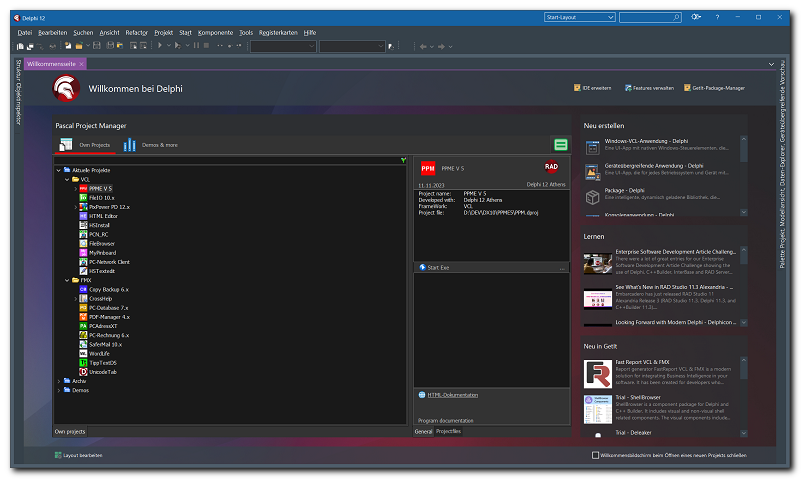Click the back navigation arrow in toolbar
Image resolution: width=801 pixels, height=479 pixels.
423,46
